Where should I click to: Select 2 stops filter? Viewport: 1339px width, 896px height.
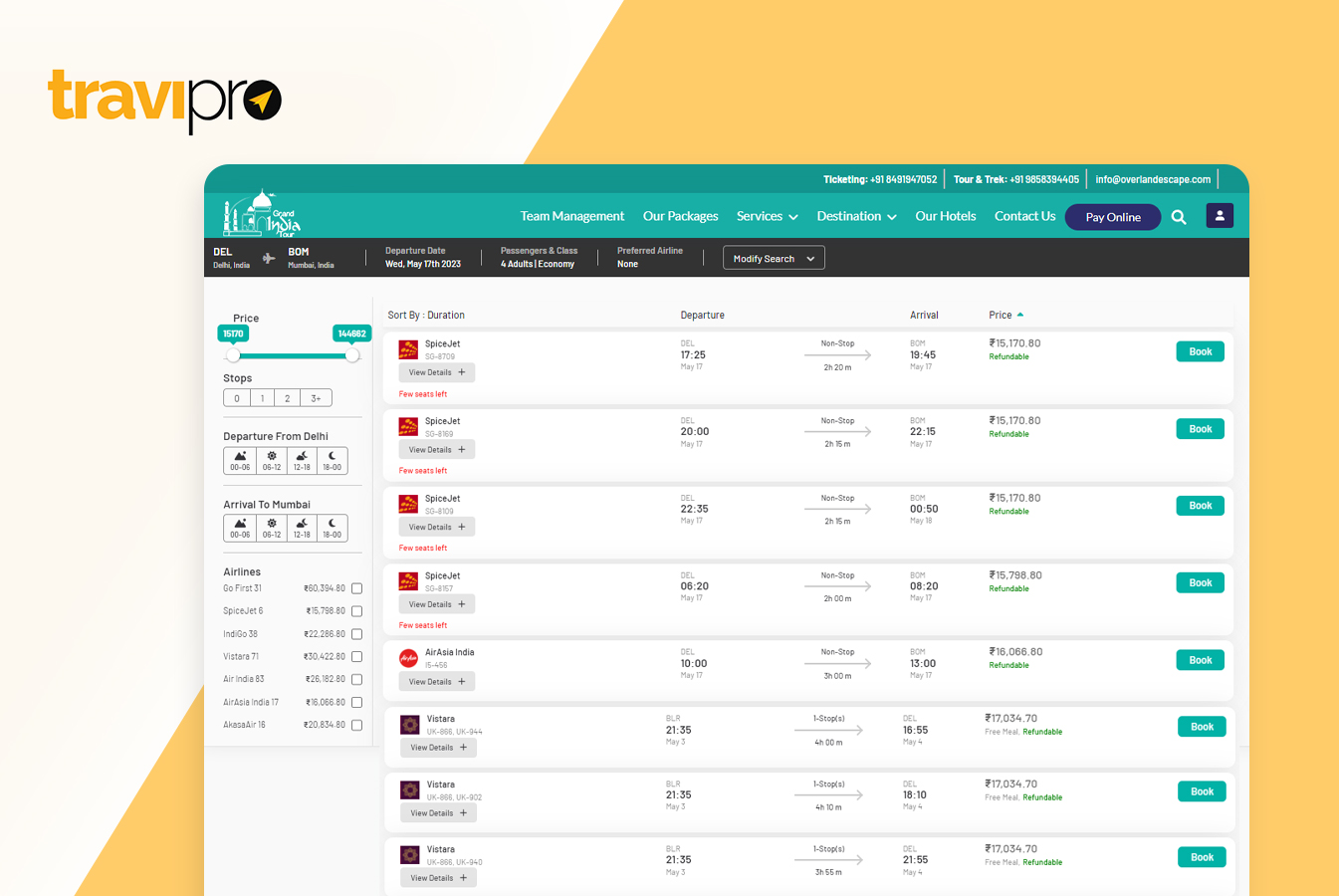pyautogui.click(x=288, y=398)
